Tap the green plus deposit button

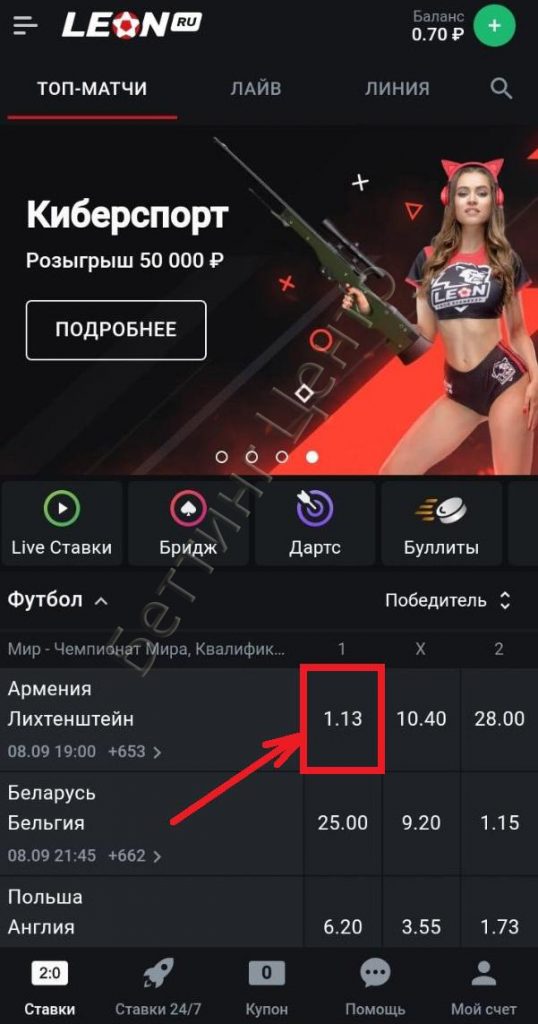point(494,26)
